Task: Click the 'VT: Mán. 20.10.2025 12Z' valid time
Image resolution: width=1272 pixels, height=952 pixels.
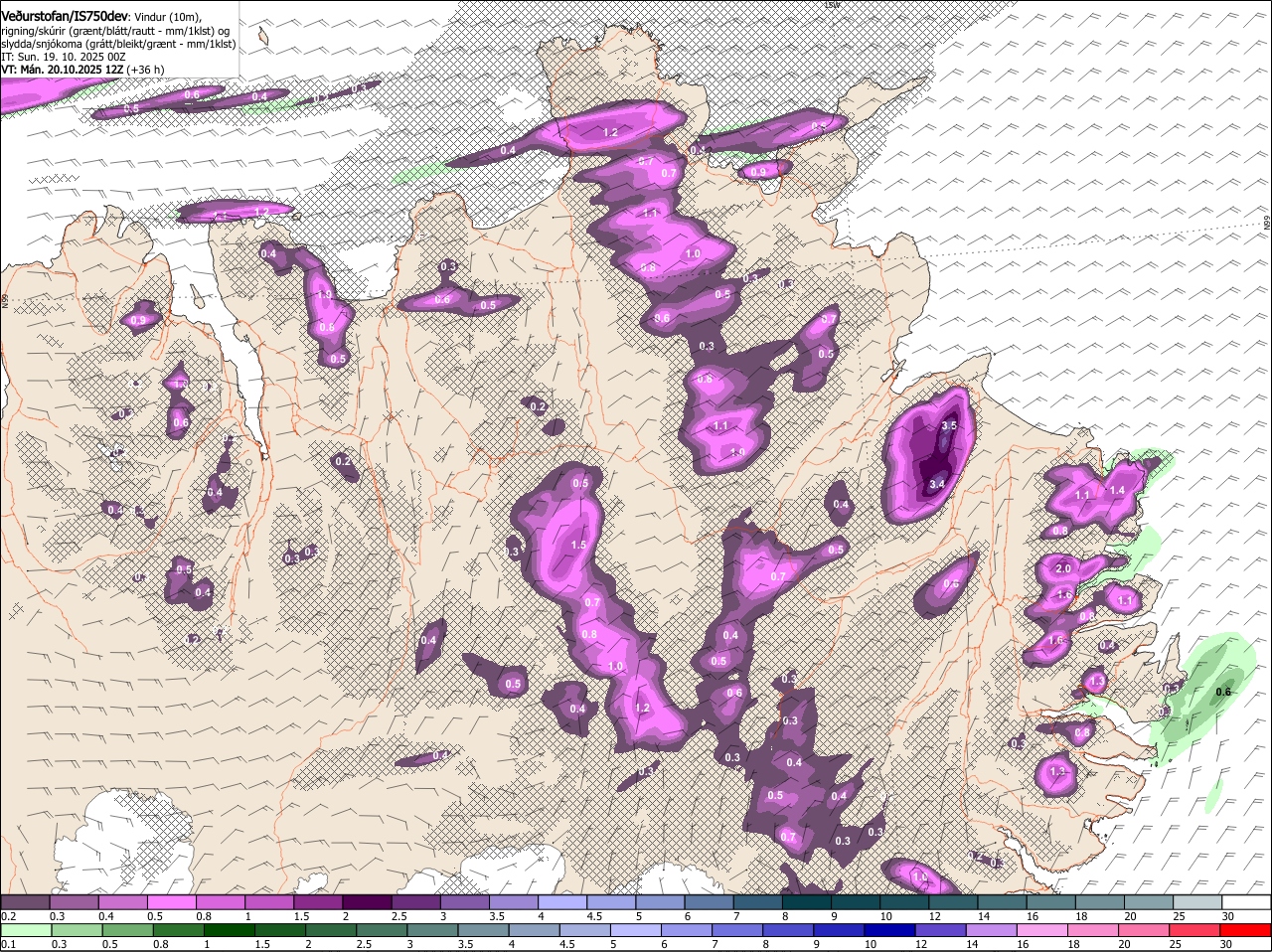Action: [63, 70]
